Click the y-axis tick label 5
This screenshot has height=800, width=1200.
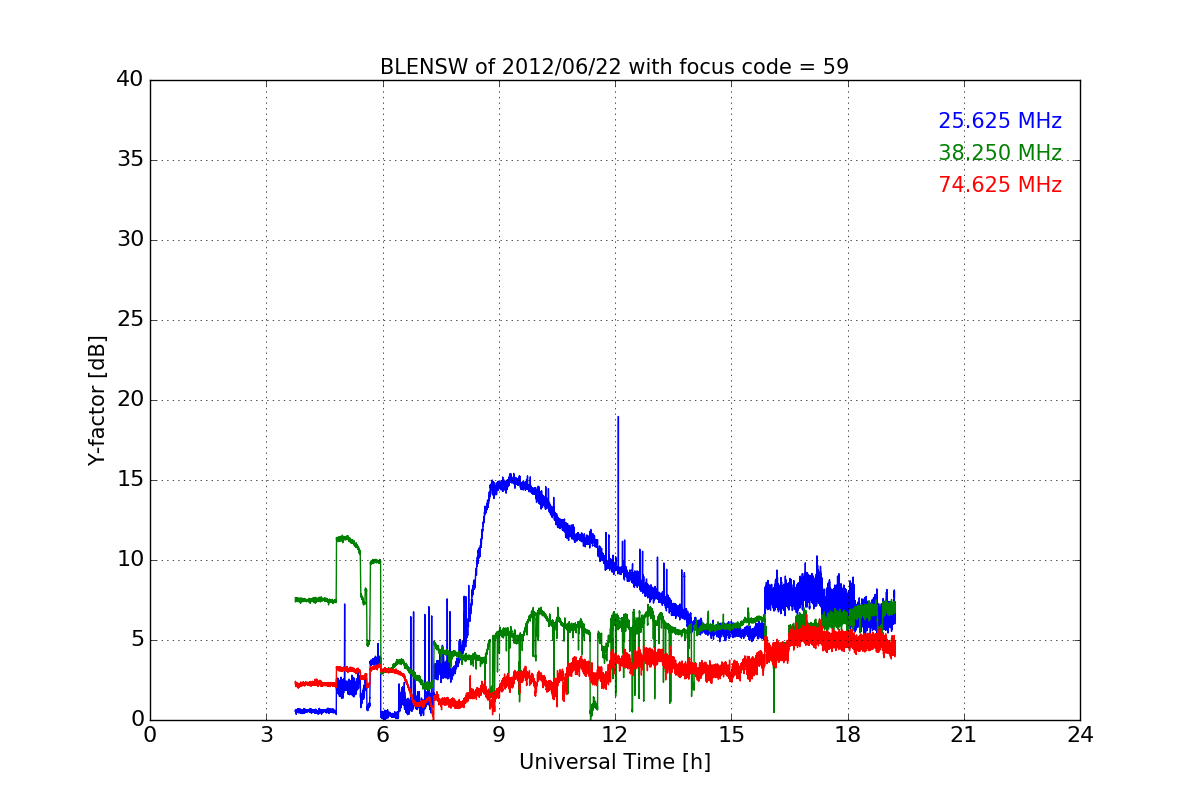point(136,640)
